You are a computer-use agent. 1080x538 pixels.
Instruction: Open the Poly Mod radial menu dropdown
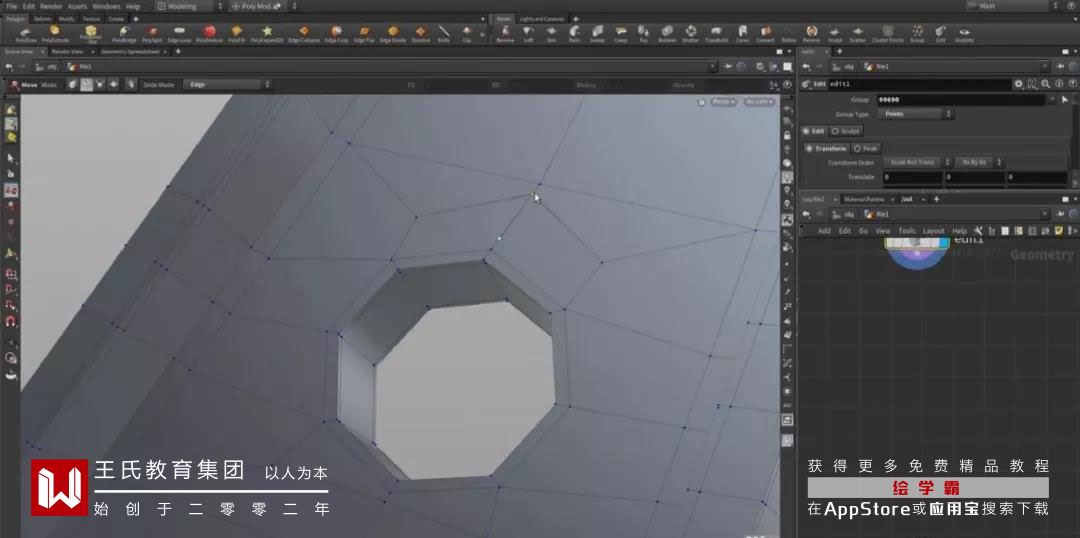tap(264, 6)
